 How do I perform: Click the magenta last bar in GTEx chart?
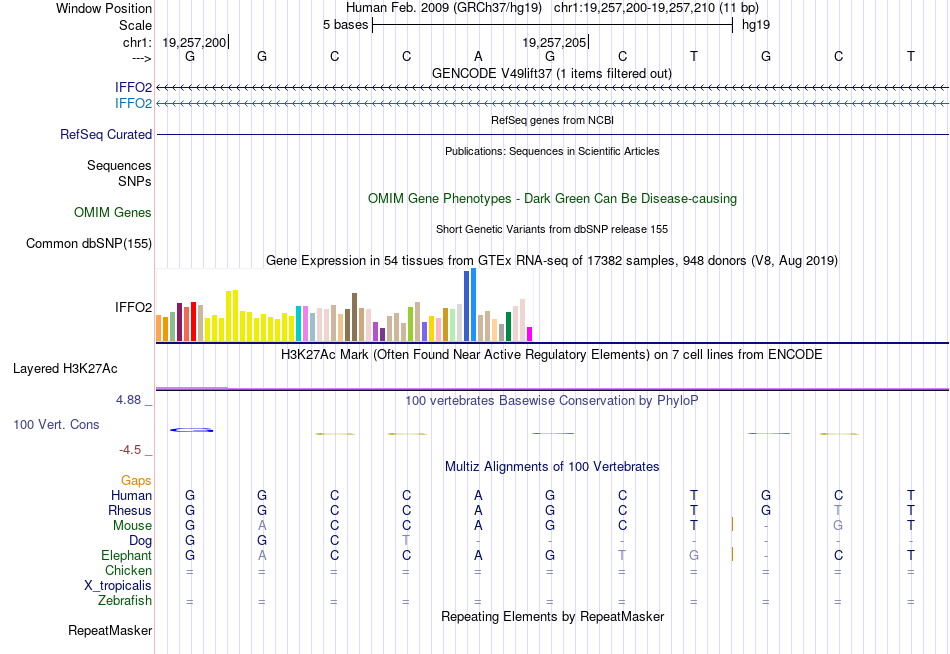(x=530, y=334)
